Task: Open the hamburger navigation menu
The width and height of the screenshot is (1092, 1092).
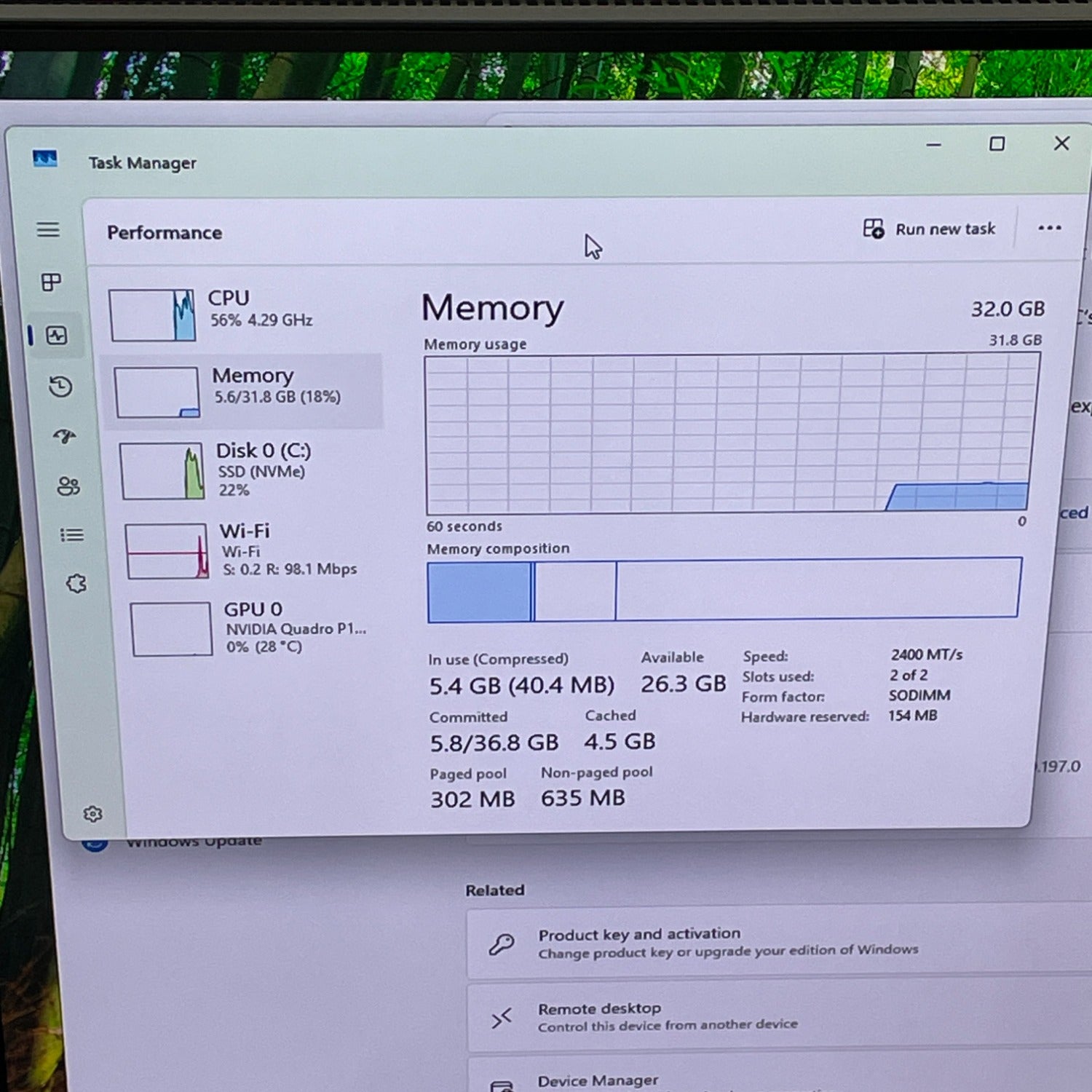Action: 48,230
